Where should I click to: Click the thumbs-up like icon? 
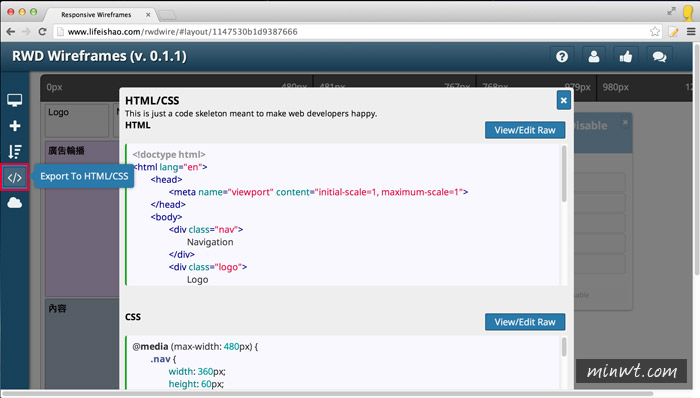click(626, 57)
